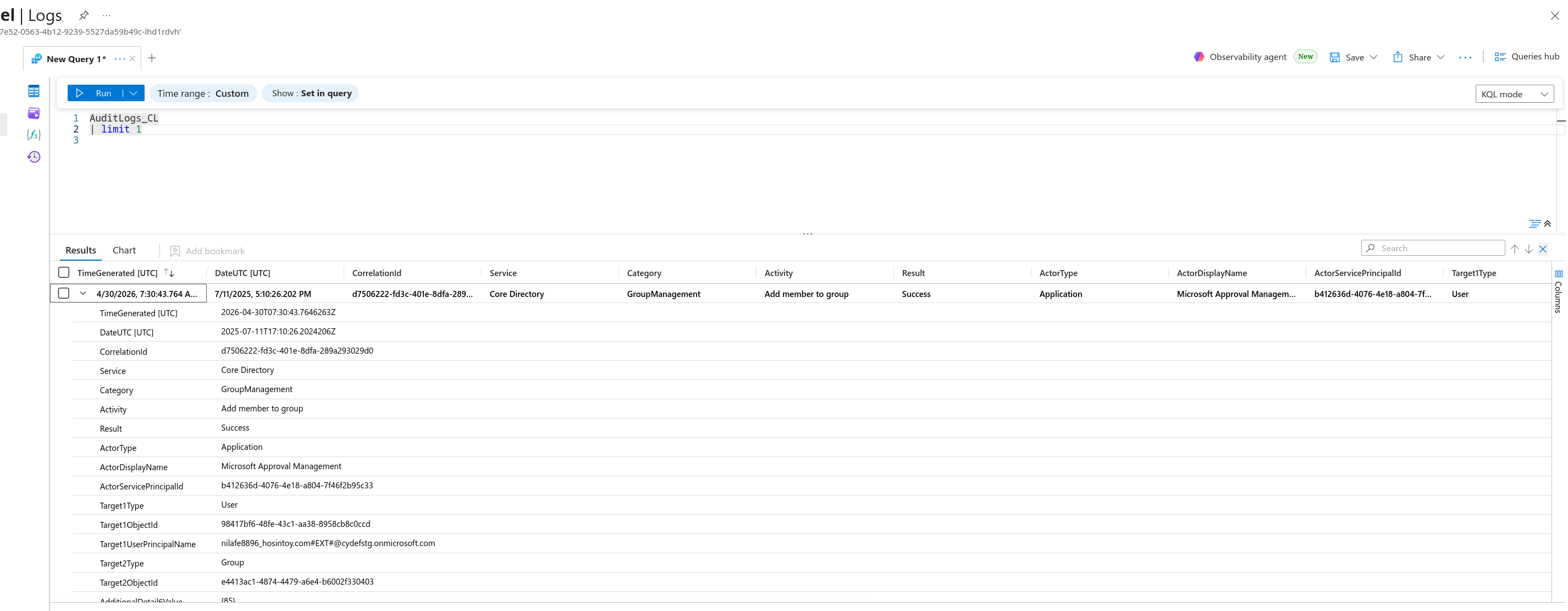This screenshot has height=611, width=1568.
Task: Pin the Logs blade
Action: coord(84,15)
